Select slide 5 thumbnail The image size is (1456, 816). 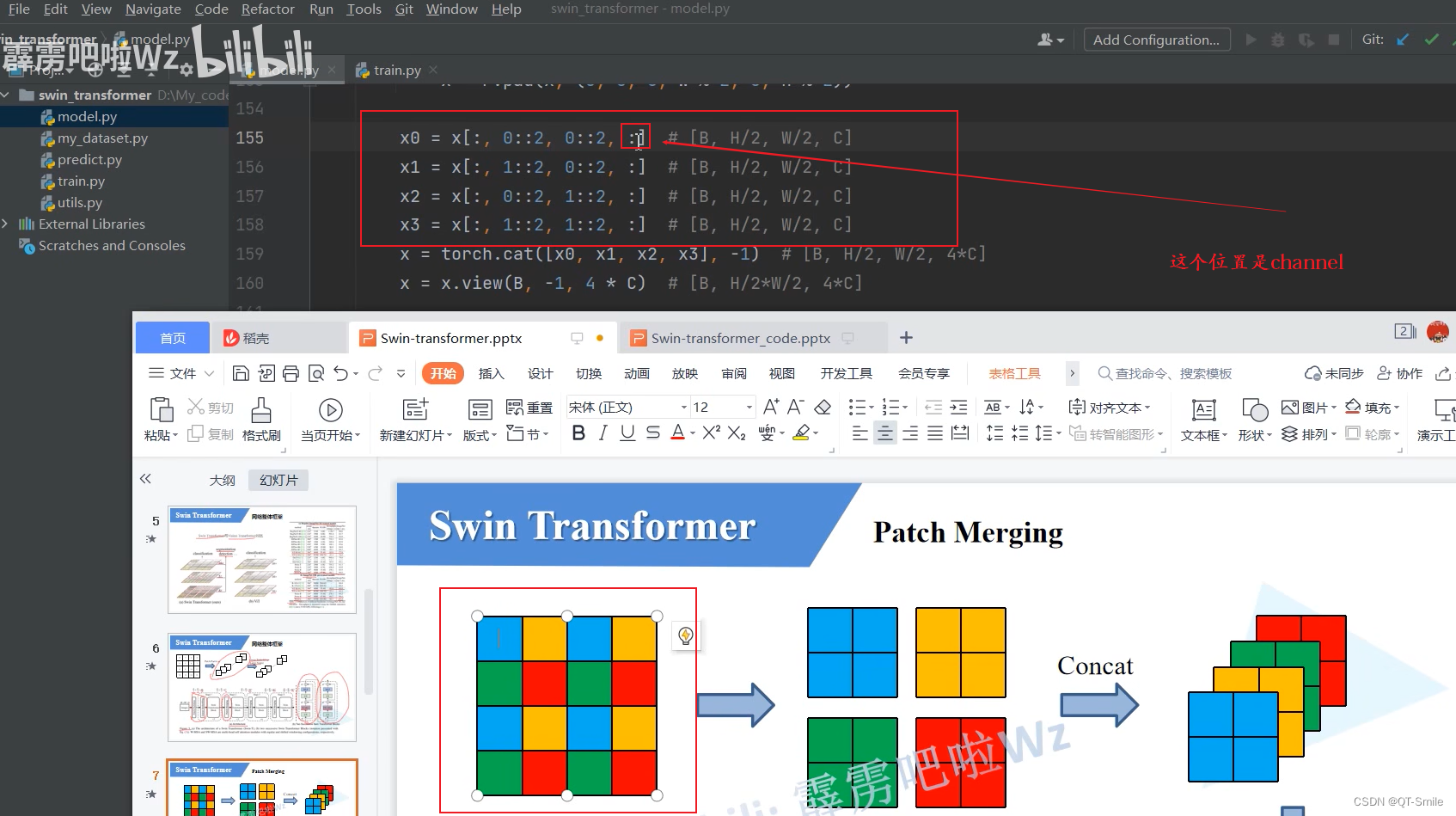tap(262, 560)
